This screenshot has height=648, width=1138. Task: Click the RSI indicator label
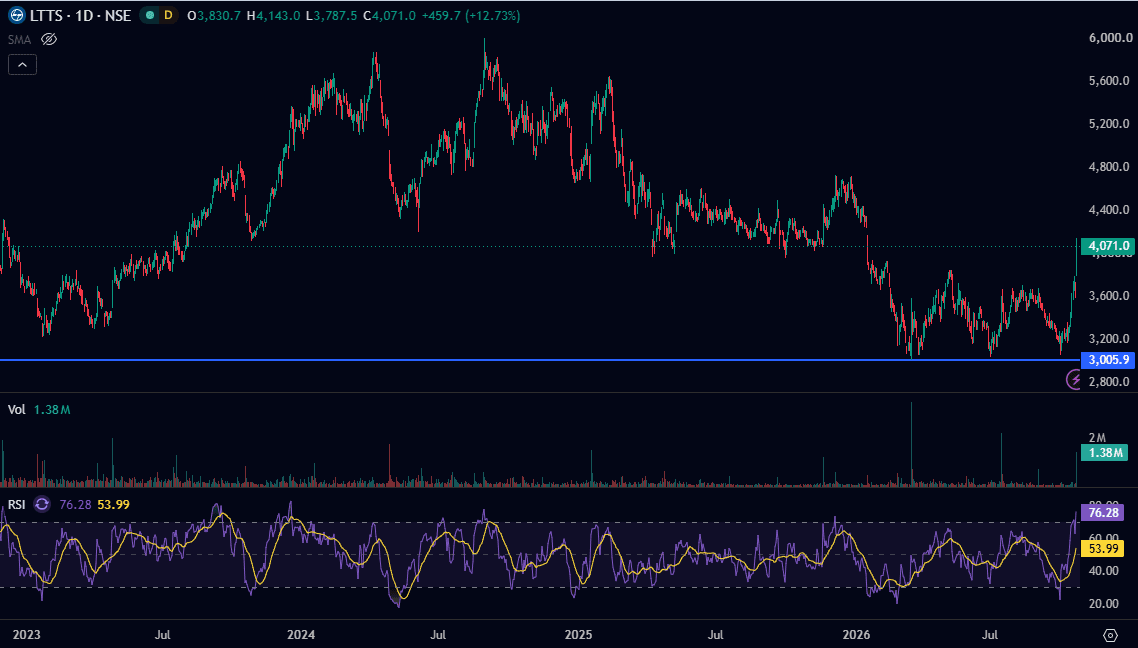[x=16, y=504]
